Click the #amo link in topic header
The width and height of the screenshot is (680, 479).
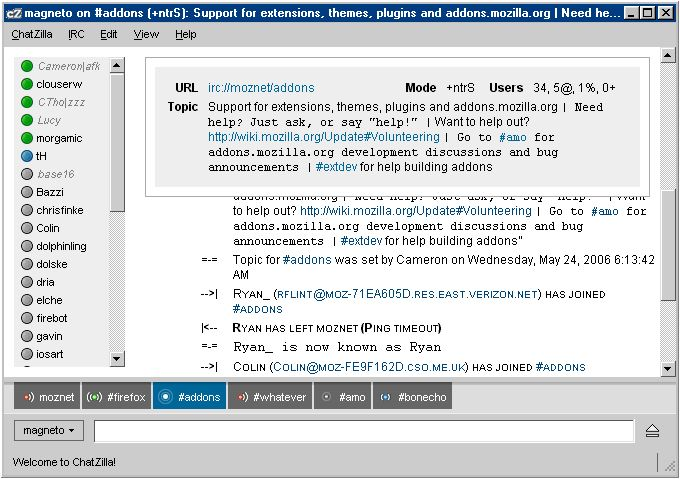(513, 137)
